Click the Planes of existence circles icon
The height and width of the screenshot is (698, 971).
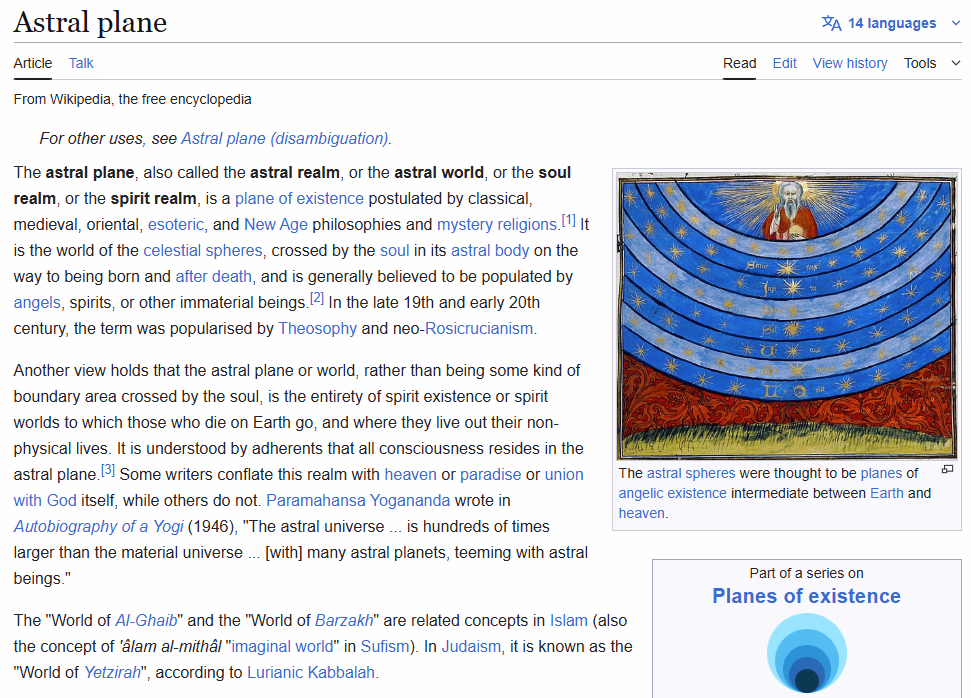(806, 652)
